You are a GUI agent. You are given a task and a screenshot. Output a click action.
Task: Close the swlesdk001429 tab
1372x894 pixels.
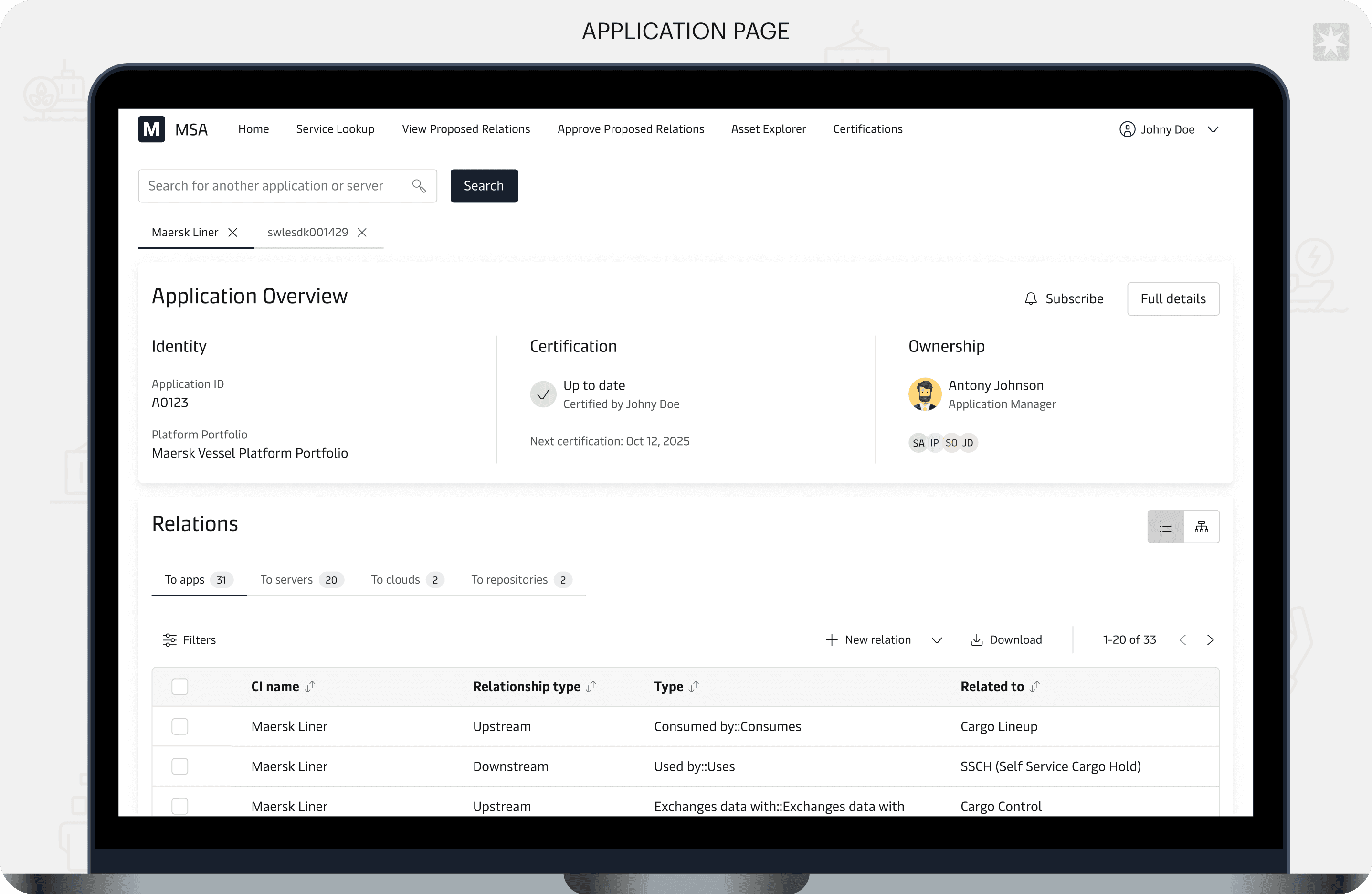[x=362, y=233]
